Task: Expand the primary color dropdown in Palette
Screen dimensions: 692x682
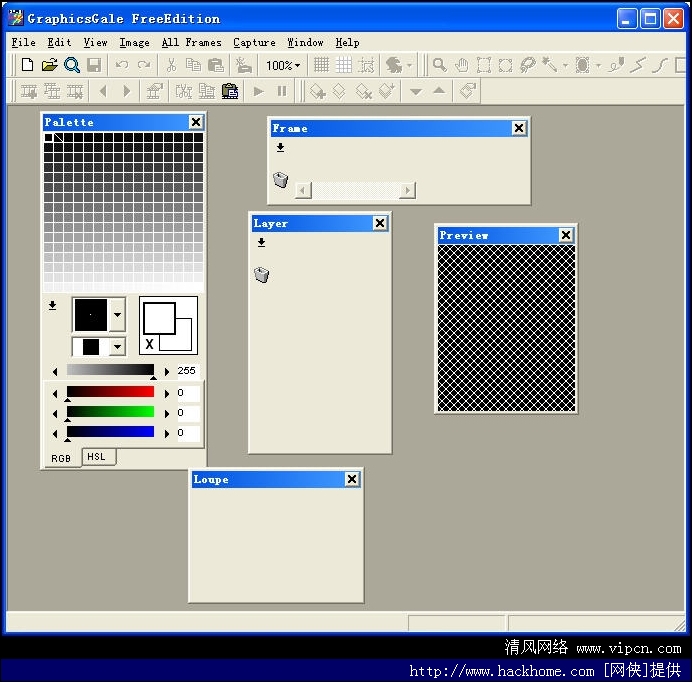Action: 117,315
